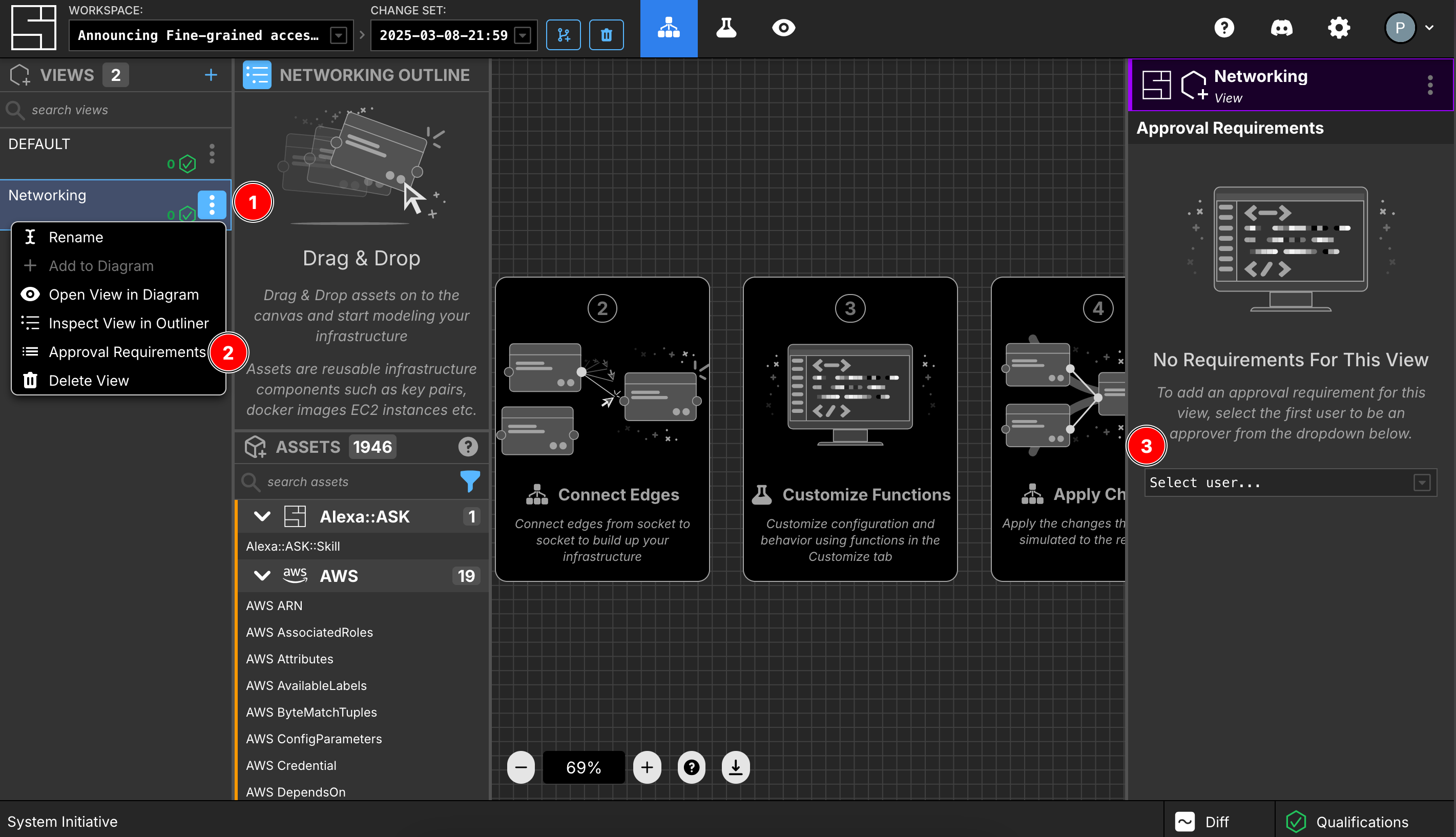Select the AWS ByteMatchTuples asset
The height and width of the screenshot is (837, 1456).
pyautogui.click(x=363, y=712)
